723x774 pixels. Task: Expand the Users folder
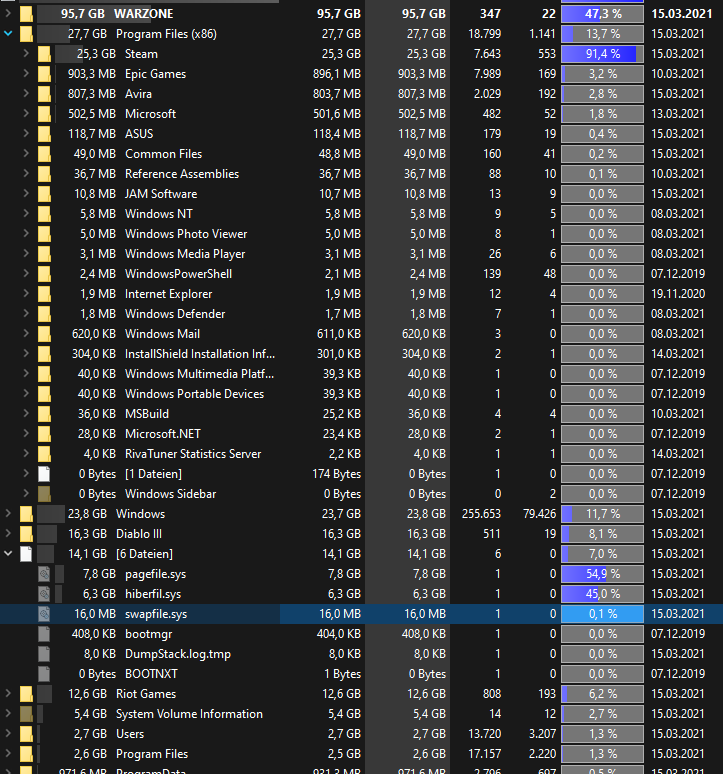pyautogui.click(x=8, y=734)
